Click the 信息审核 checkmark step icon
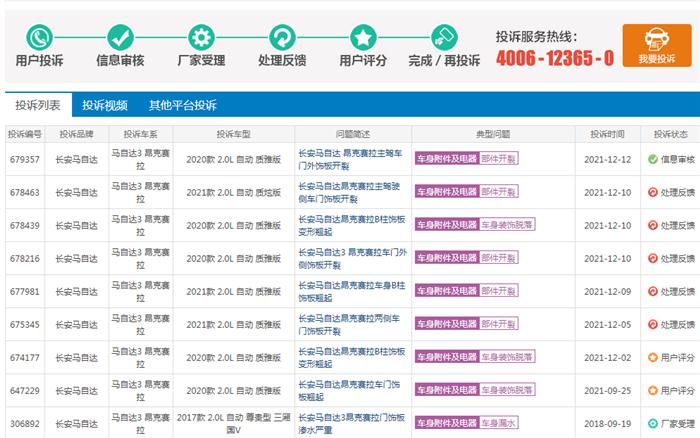This screenshot has width=700, height=438. click(x=120, y=38)
